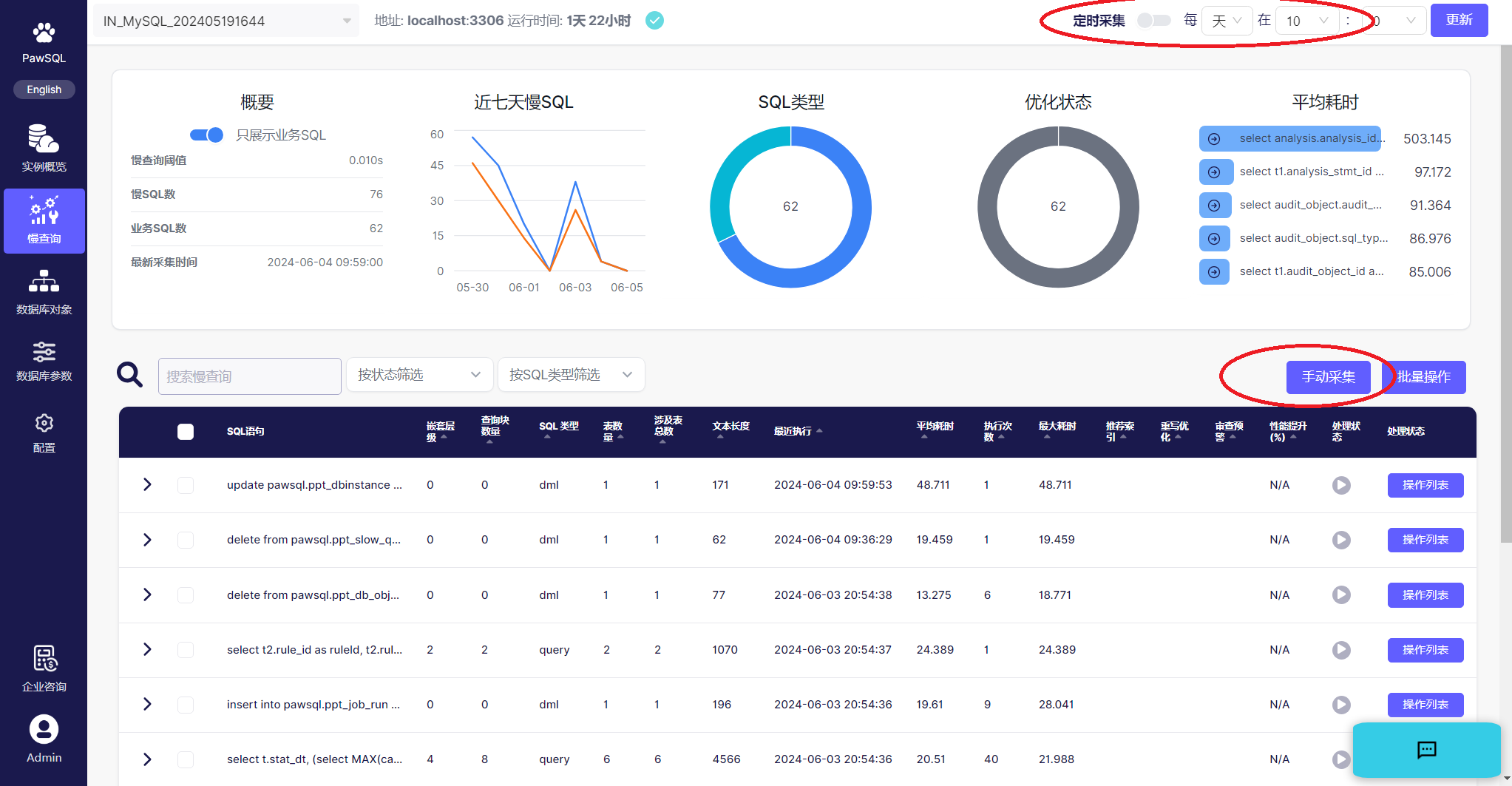This screenshot has height=786, width=1512.
Task: Check the select-all checkbox in table header
Action: coord(186,432)
